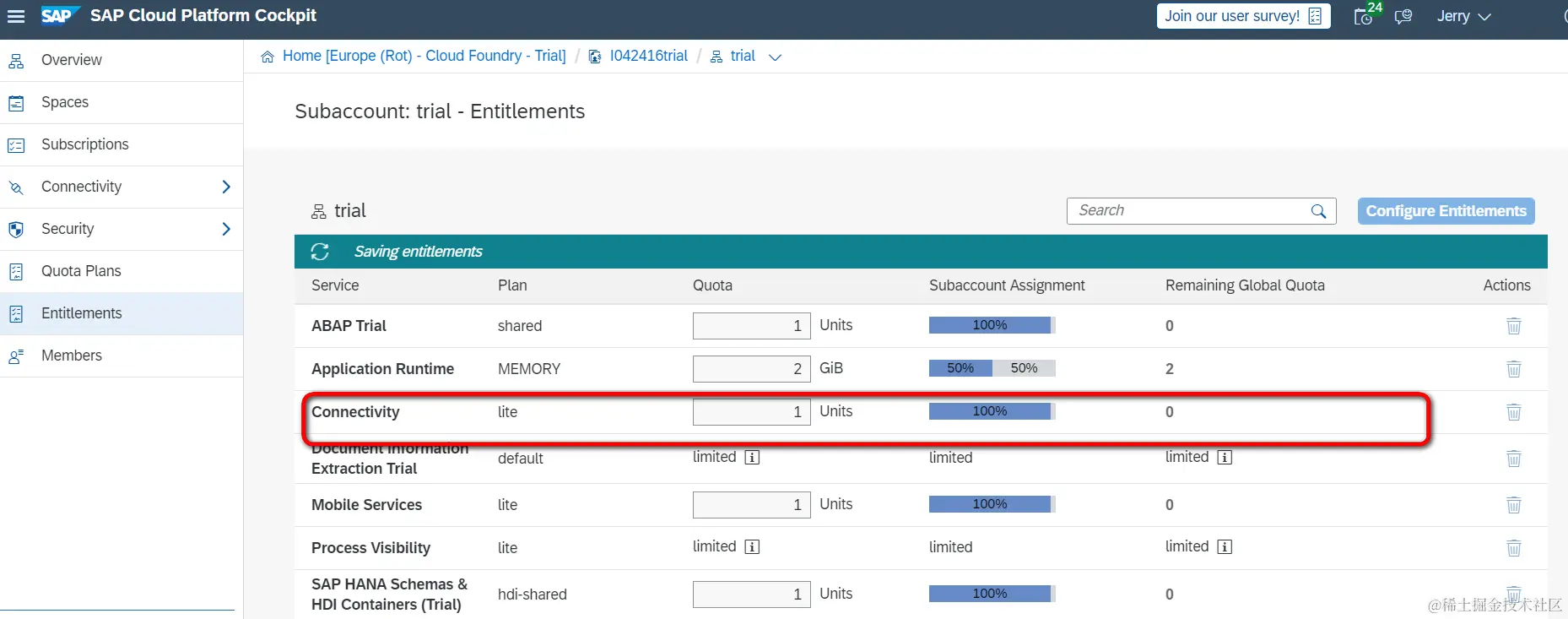
Task: Delete the Application Runtime entitlement
Action: (x=1514, y=369)
